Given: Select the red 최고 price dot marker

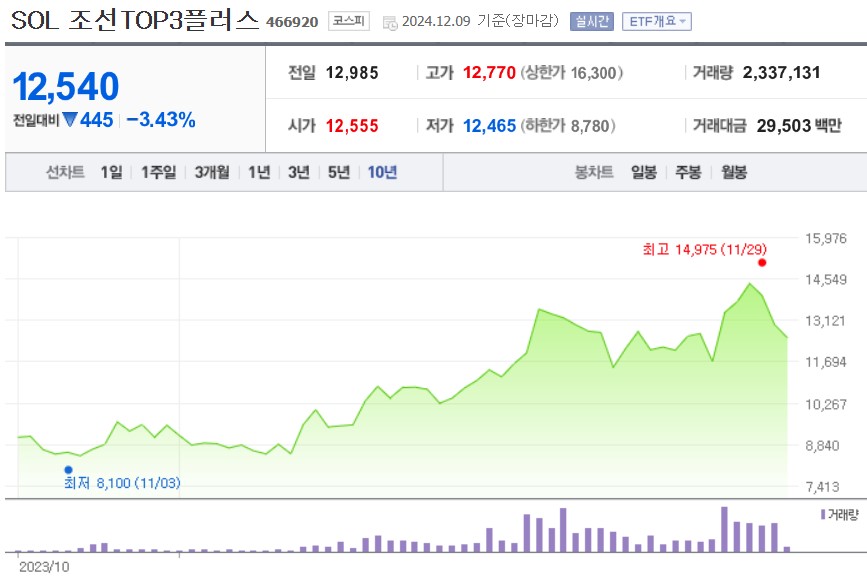Looking at the screenshot, I should coord(761,262).
